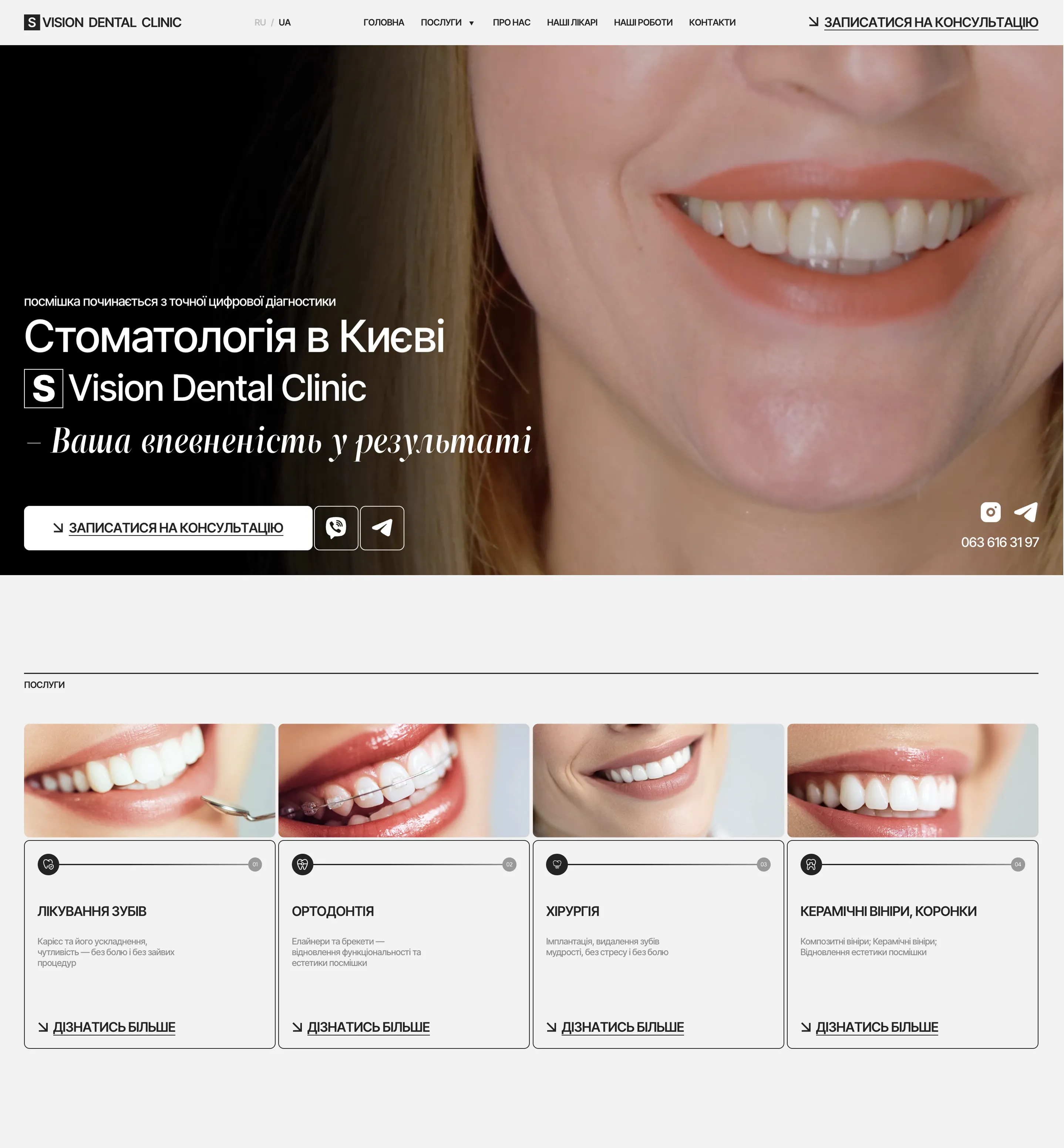This screenshot has height=1148, width=1064.
Task: Click the ХІРУРГІЯ card heading
Action: pos(573,911)
